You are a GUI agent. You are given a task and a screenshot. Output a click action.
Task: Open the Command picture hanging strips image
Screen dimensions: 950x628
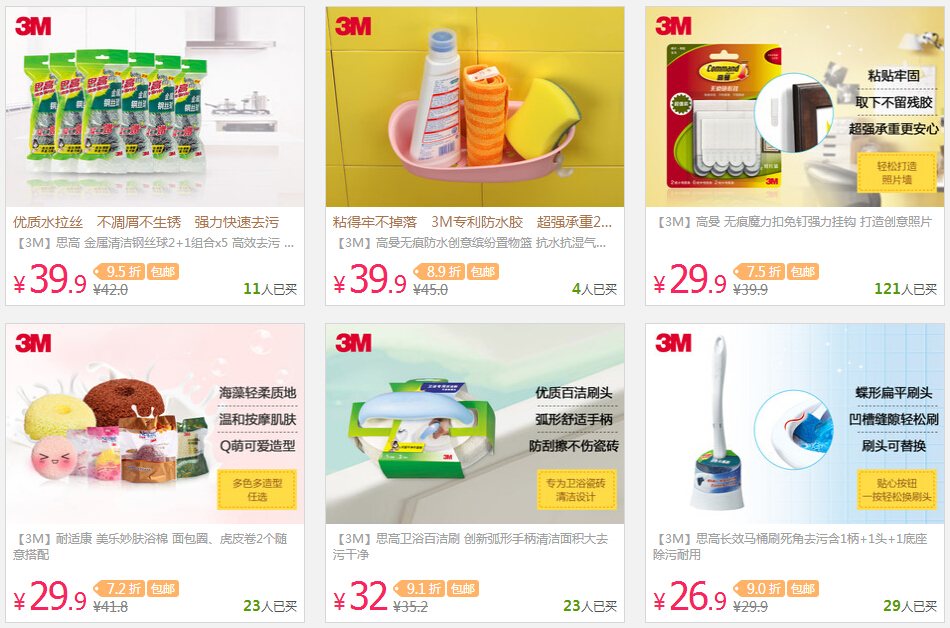click(x=795, y=107)
